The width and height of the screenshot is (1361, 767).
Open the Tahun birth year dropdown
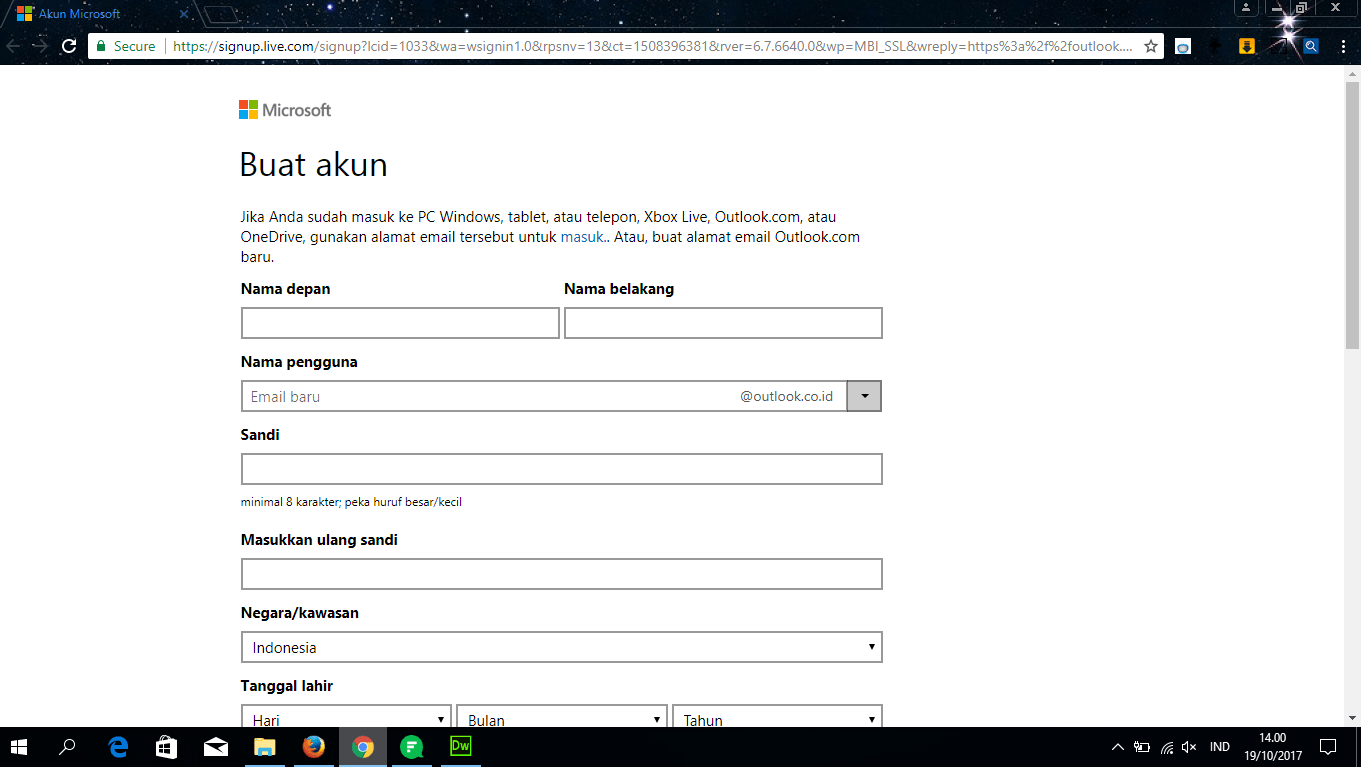click(x=778, y=716)
